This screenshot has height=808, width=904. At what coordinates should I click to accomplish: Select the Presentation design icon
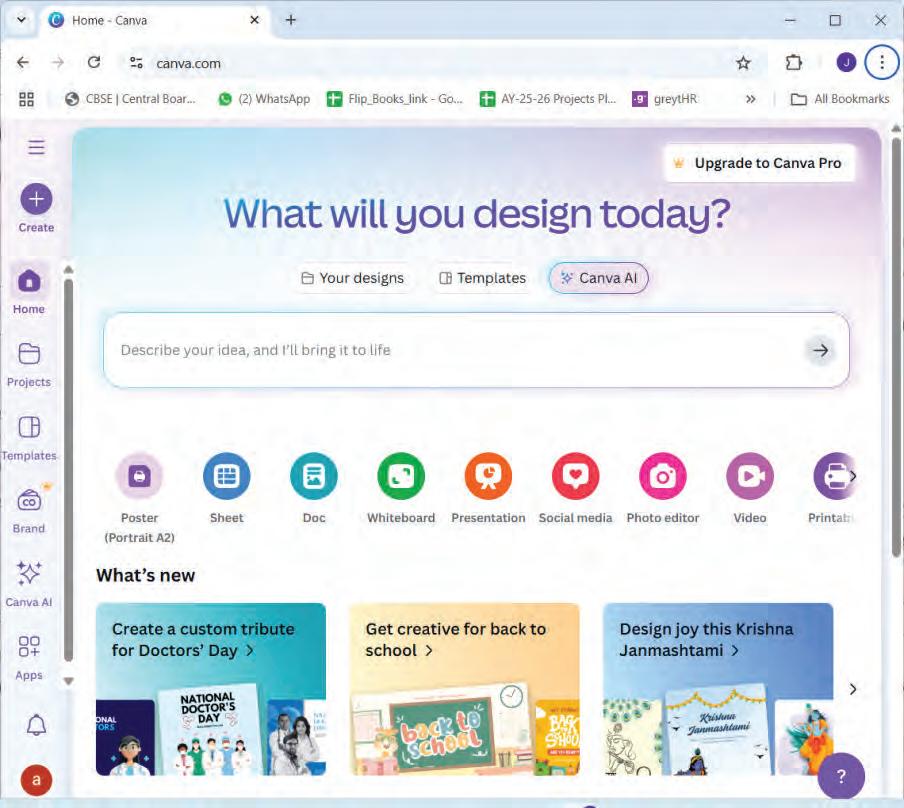[x=488, y=476]
